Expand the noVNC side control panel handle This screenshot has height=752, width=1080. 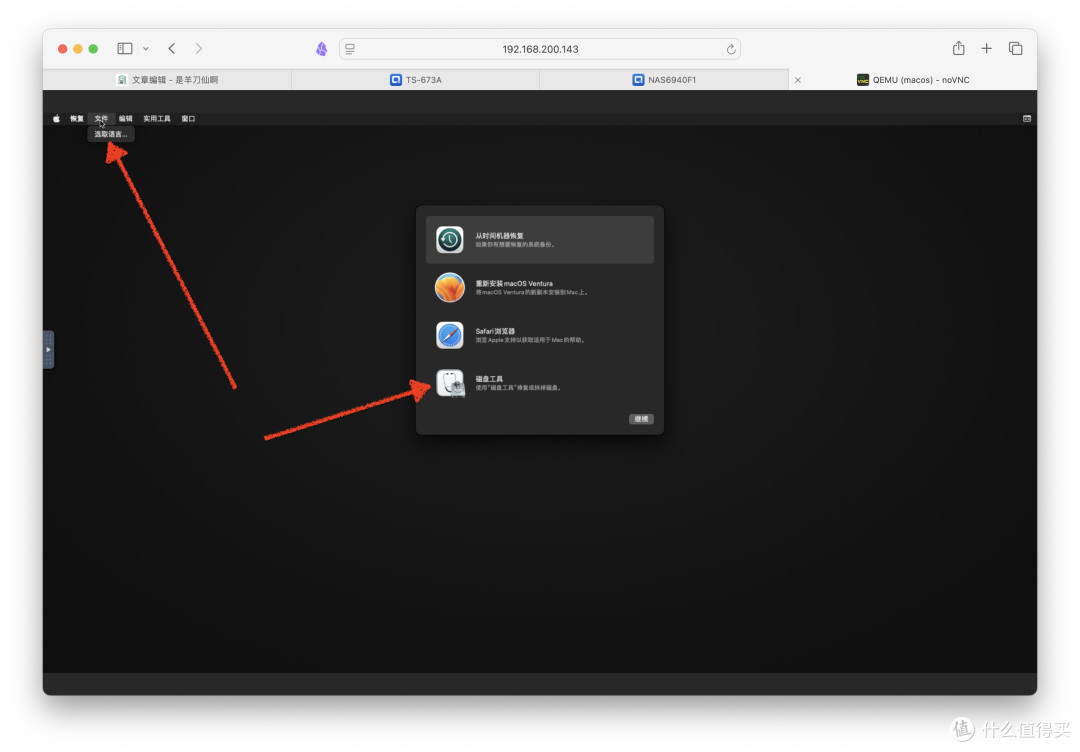(x=48, y=350)
